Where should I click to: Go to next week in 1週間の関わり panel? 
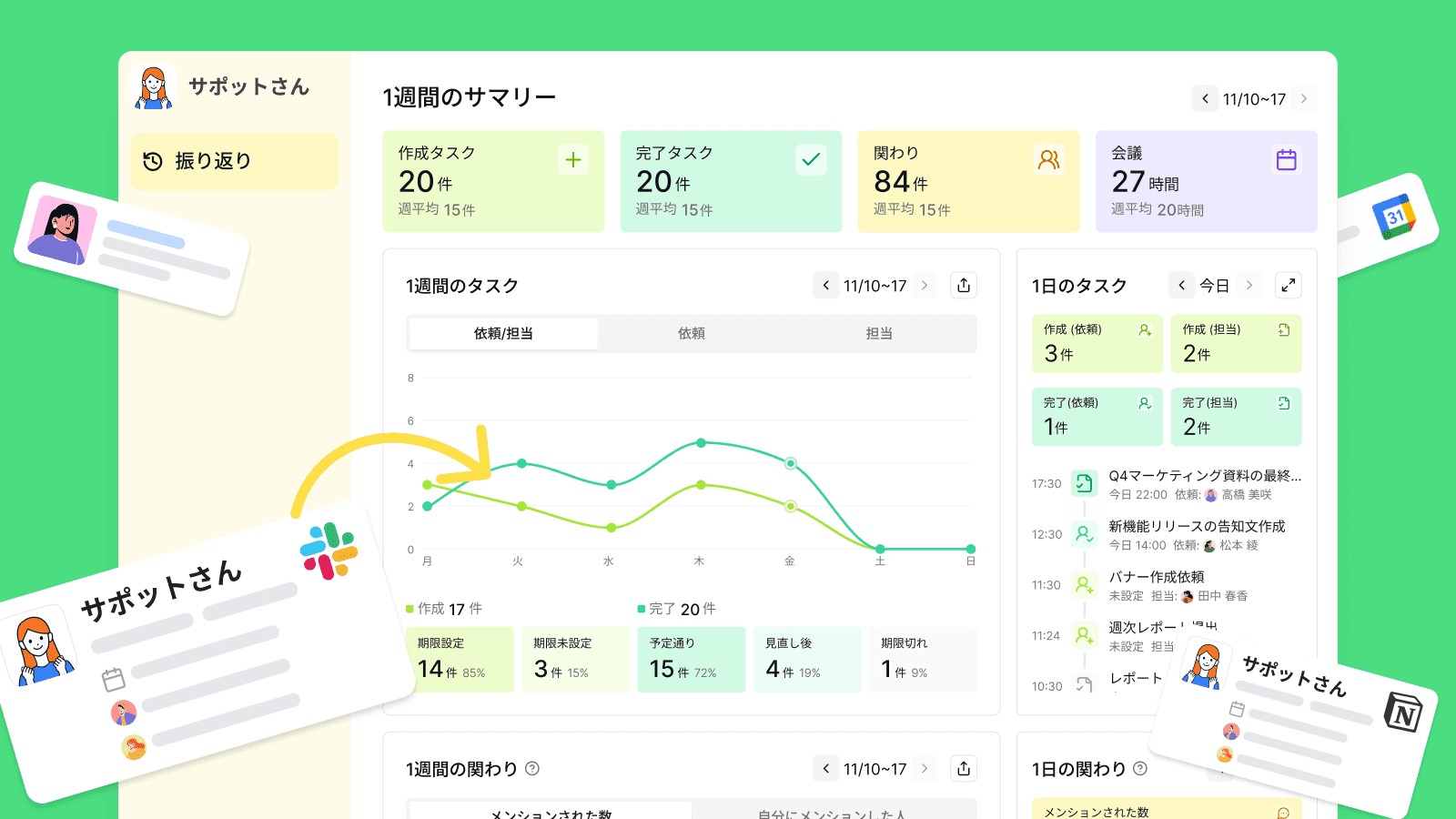point(925,769)
